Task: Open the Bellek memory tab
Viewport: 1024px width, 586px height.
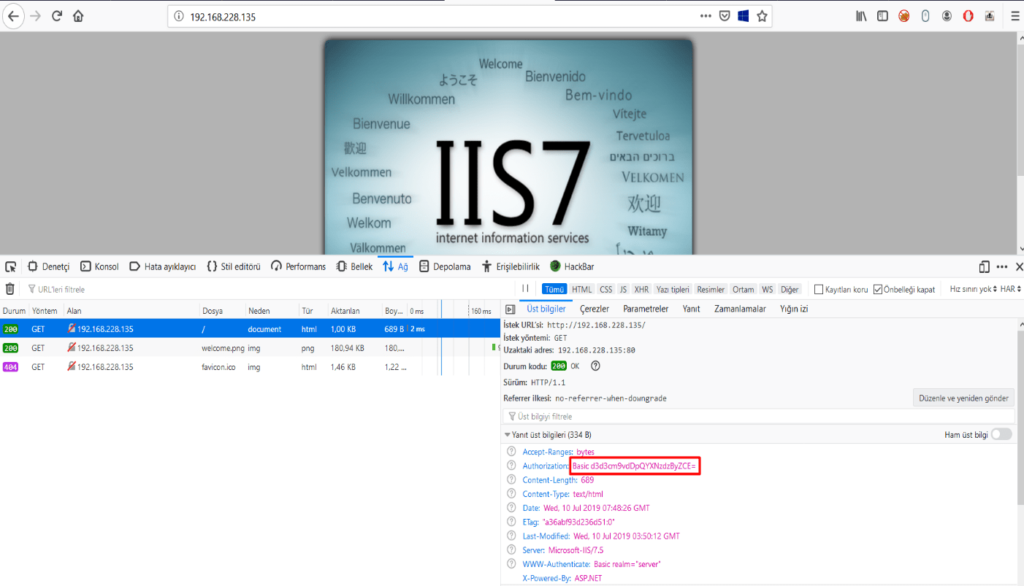Action: pos(355,267)
